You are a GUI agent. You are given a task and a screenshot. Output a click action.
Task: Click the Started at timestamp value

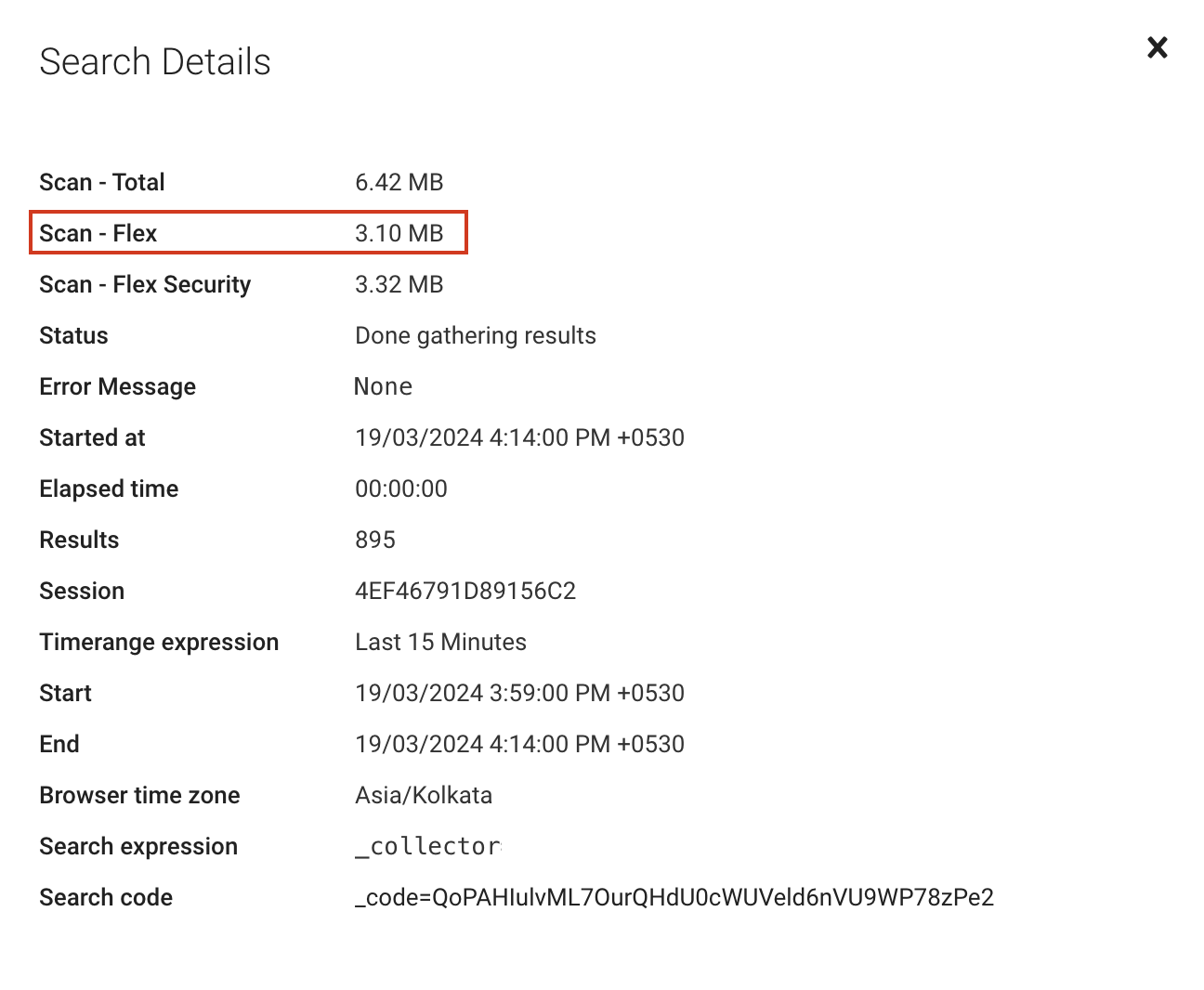(519, 437)
